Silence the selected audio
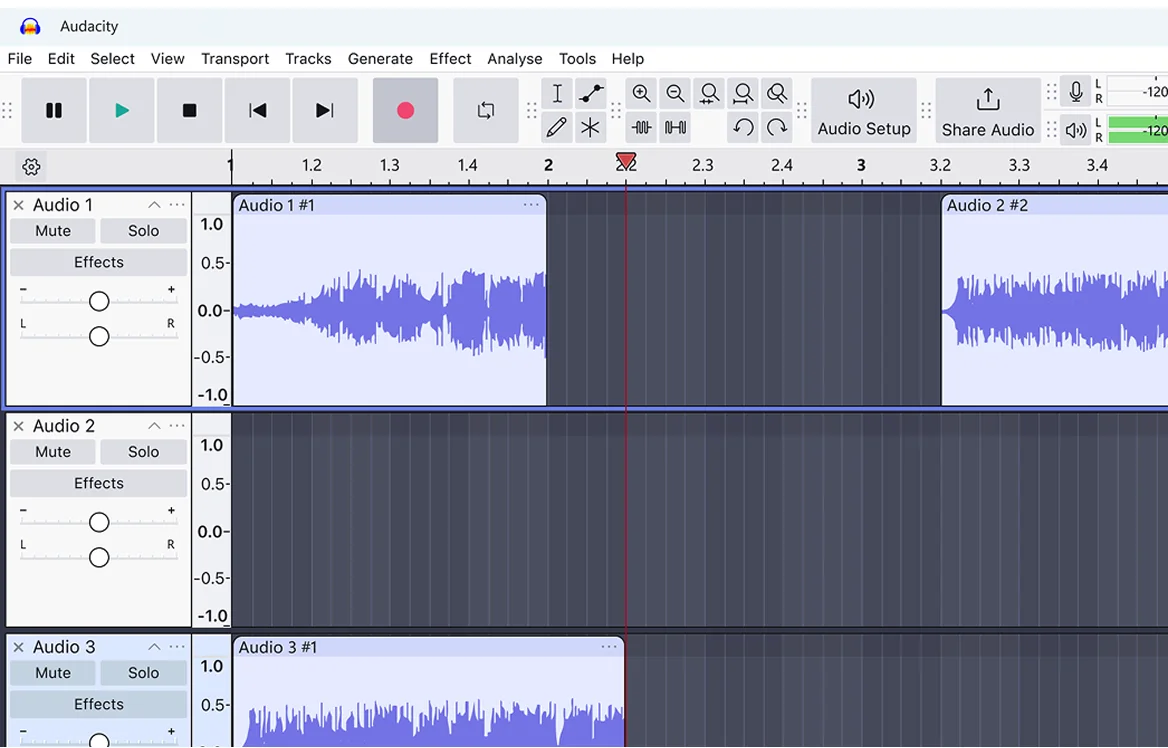 tap(675, 127)
